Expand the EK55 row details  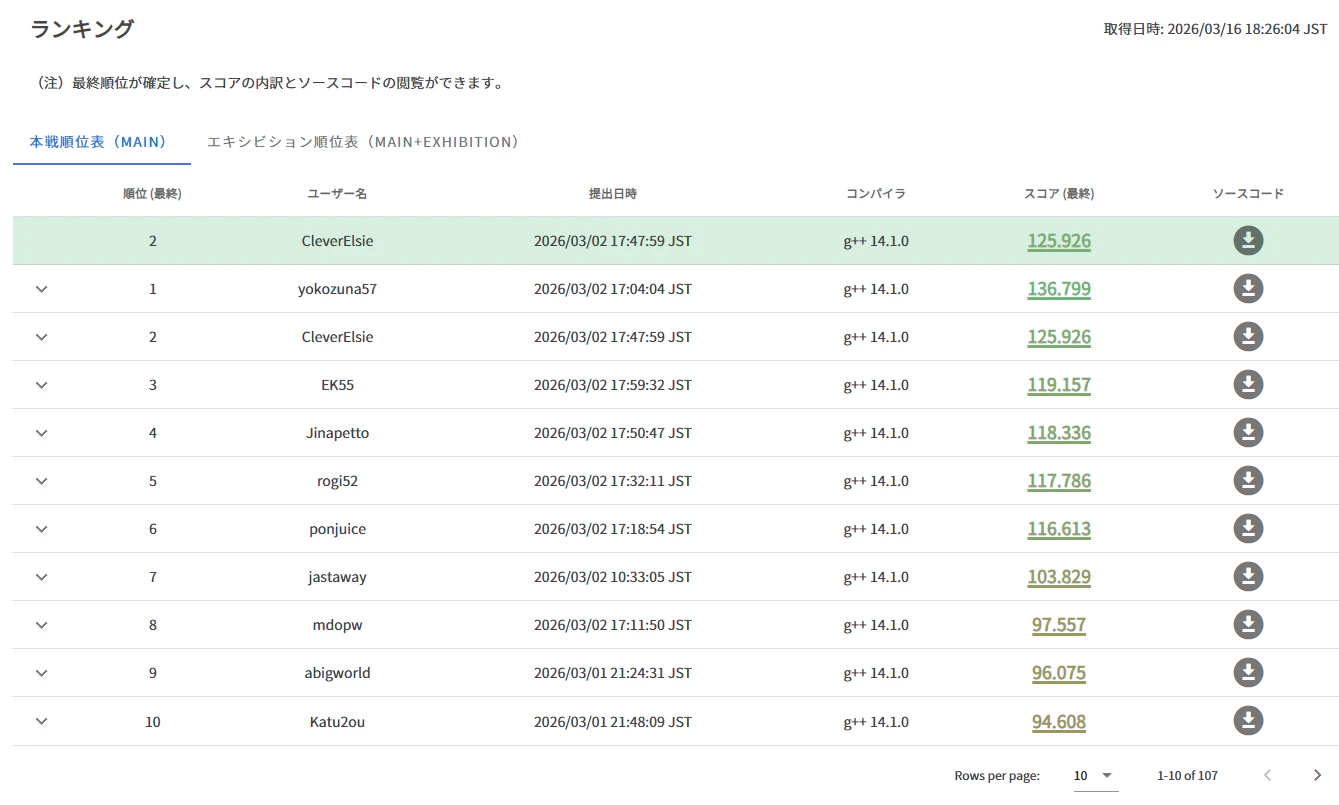coord(41,385)
